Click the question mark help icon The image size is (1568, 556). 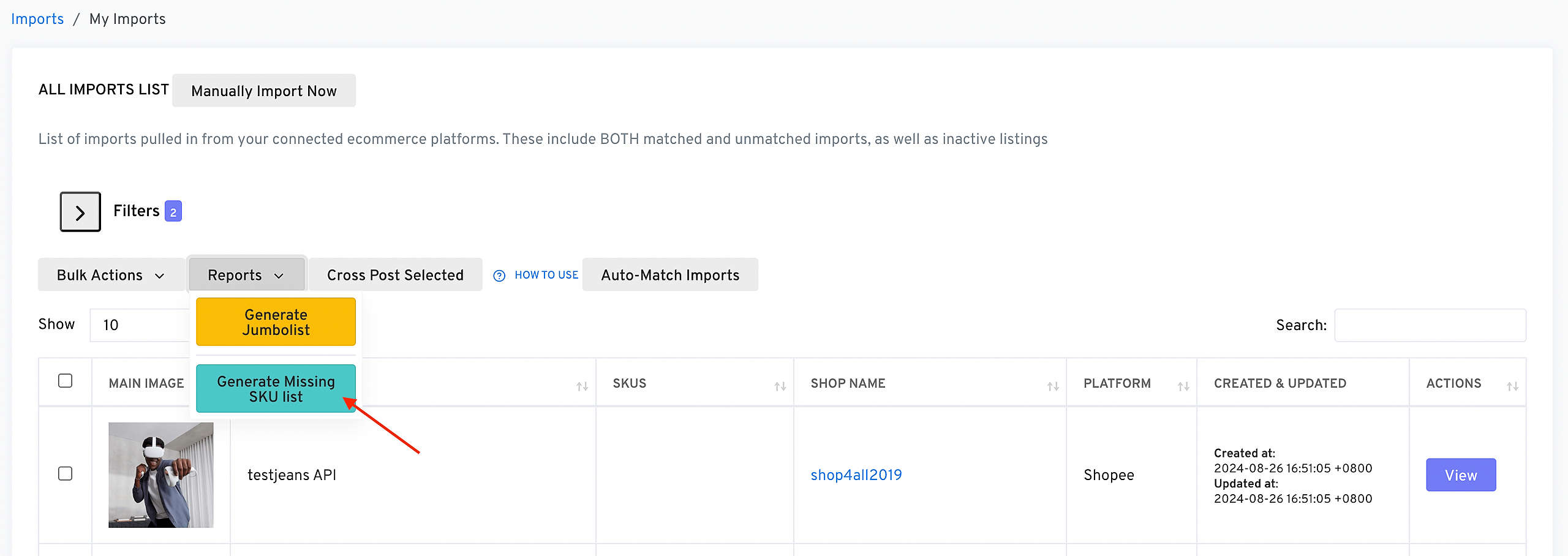point(499,276)
